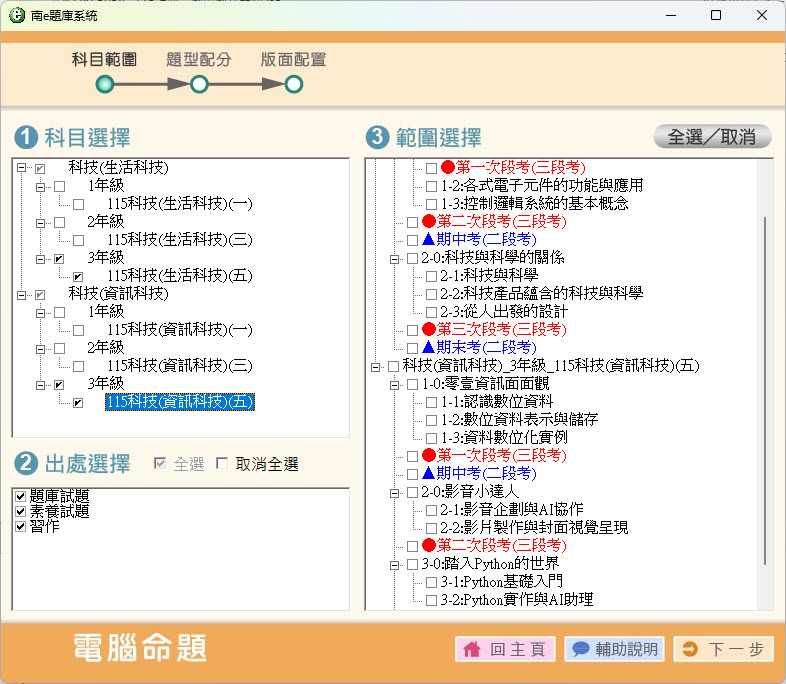The image size is (786, 684).
Task: Select 3年級 under 科技(生活科技)
Action: 106,258
